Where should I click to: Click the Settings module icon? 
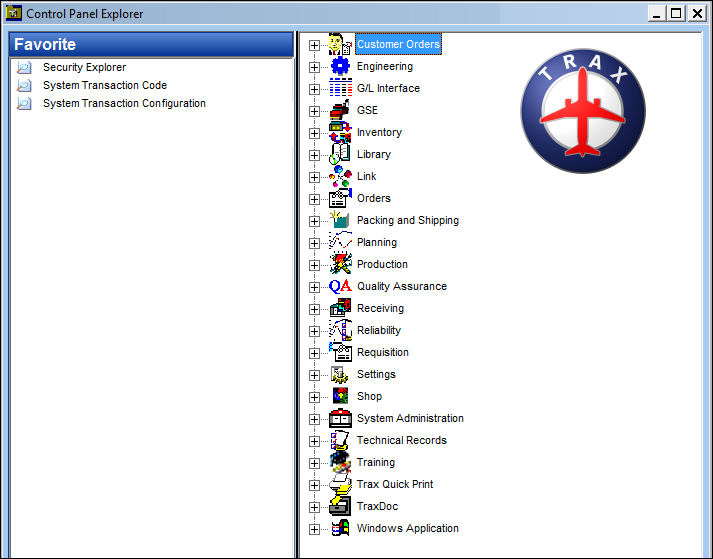(340, 374)
